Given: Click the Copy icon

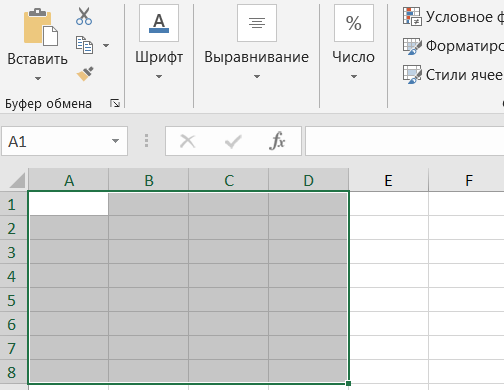Looking at the screenshot, I should pos(84,45).
